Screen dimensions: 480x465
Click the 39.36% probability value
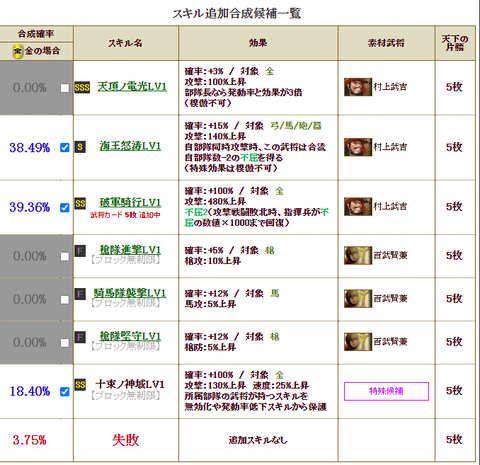tap(30, 207)
